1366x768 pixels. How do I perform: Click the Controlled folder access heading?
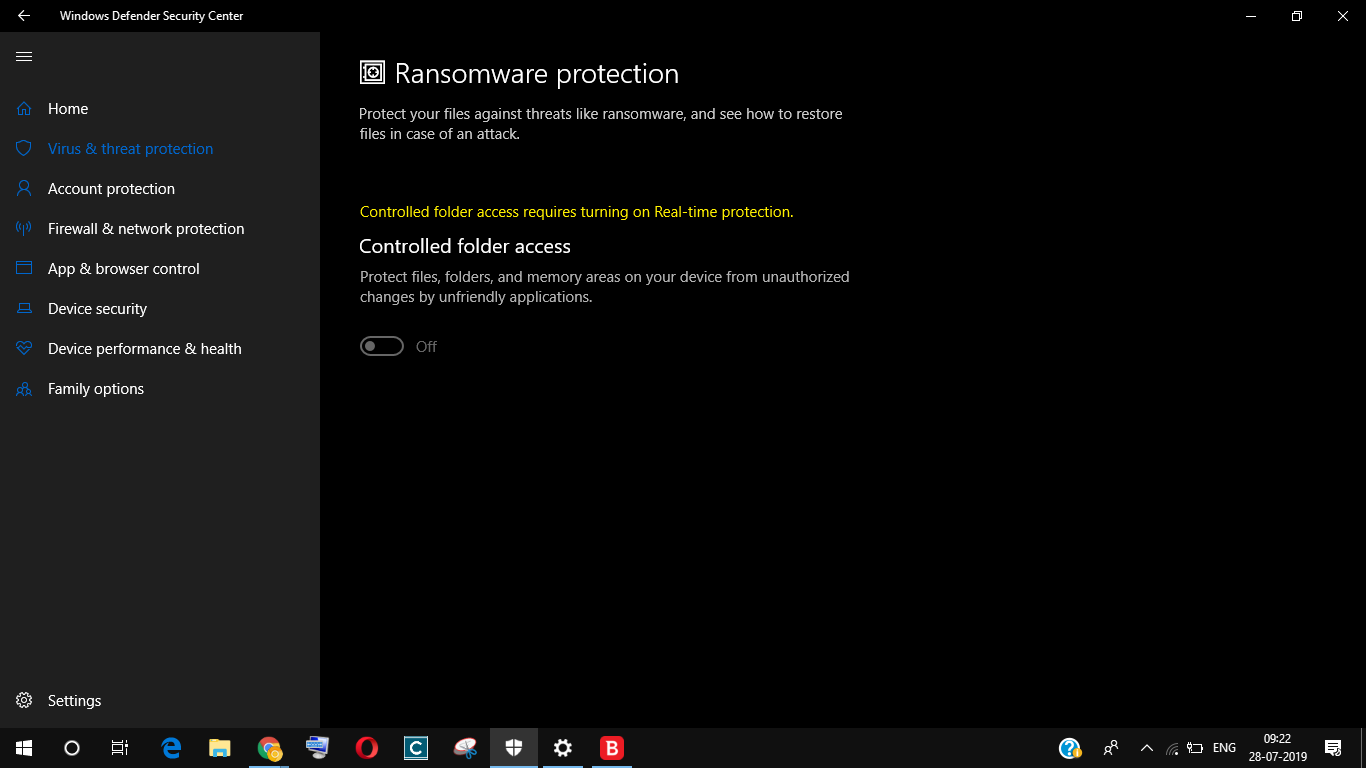[x=465, y=246]
